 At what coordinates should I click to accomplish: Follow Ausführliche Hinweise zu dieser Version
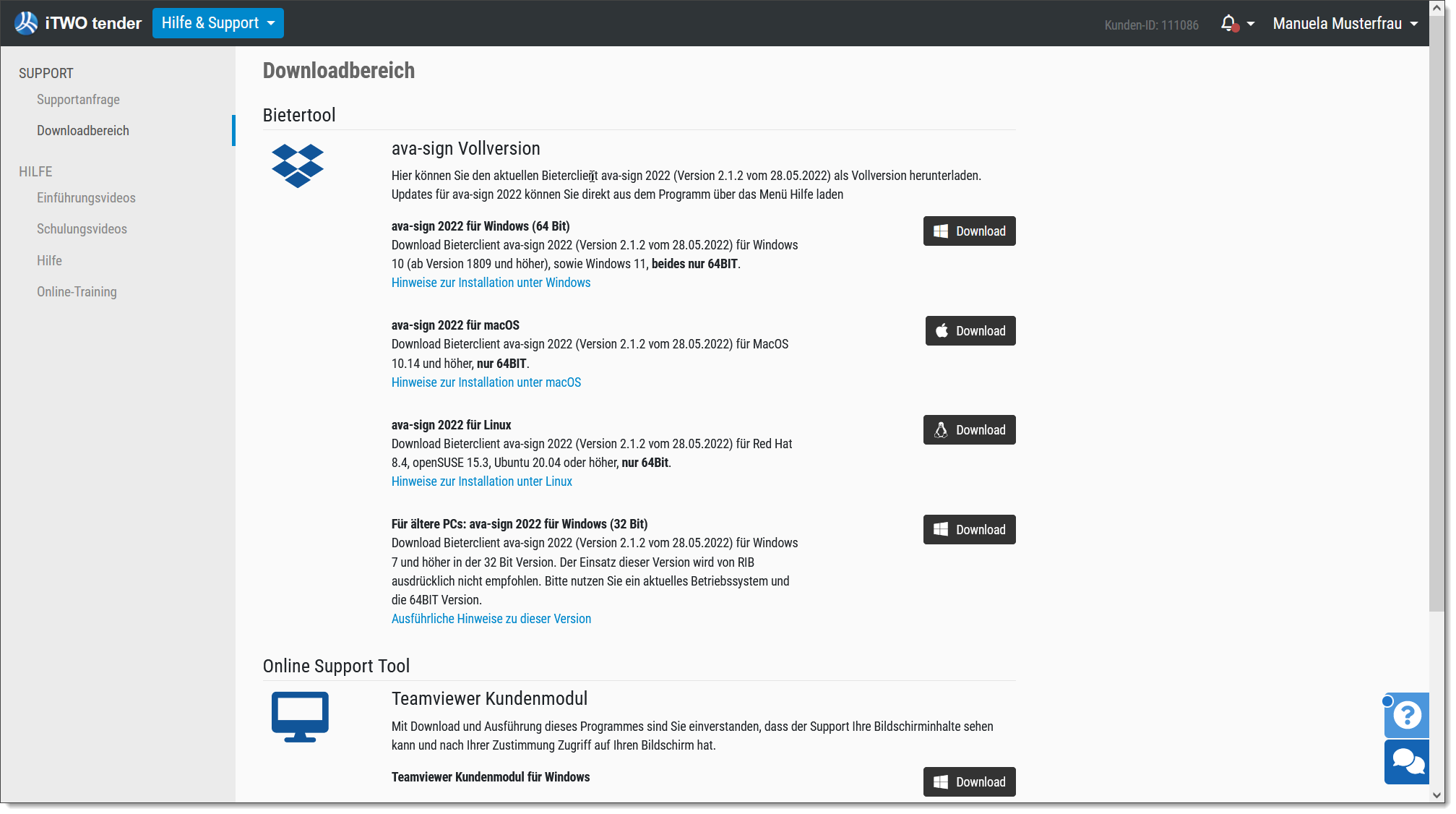(491, 618)
